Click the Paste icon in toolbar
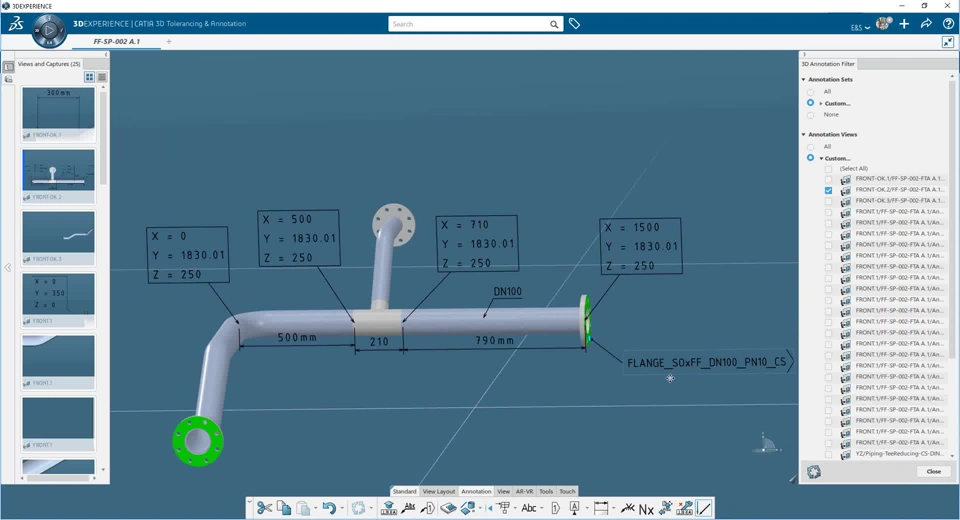 pos(303,508)
